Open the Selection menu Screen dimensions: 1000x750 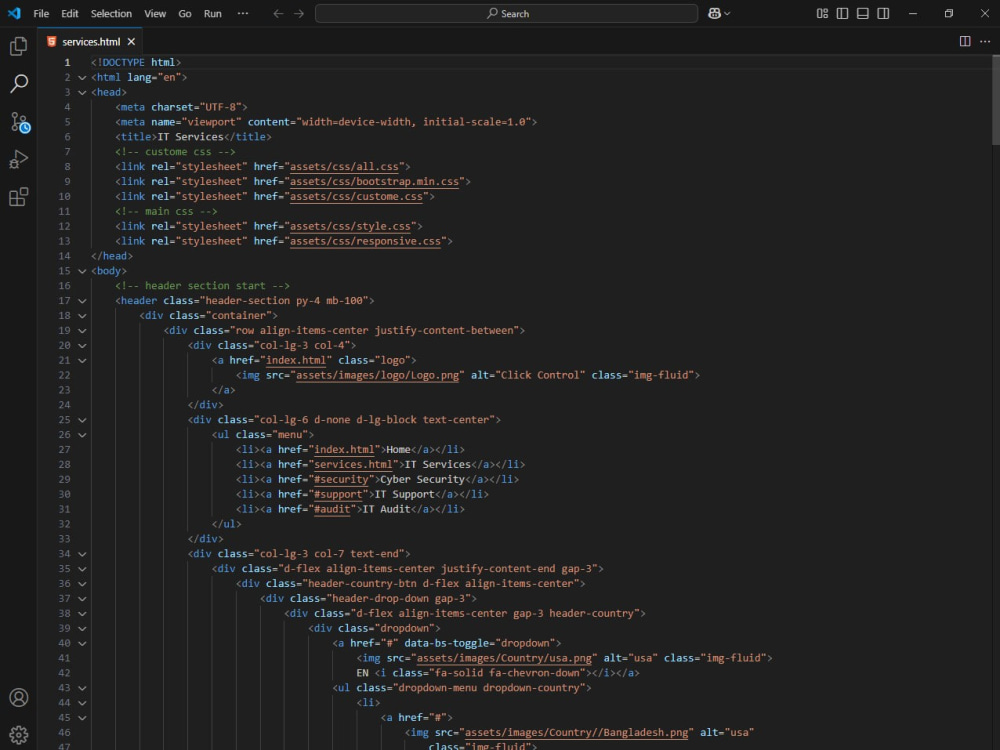[111, 13]
